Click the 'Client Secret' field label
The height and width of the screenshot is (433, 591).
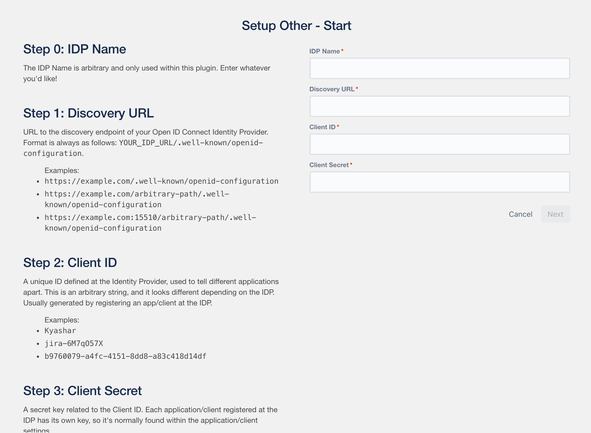point(329,165)
